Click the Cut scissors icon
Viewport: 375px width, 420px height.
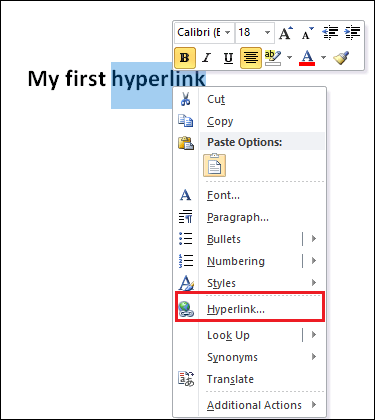tap(186, 99)
